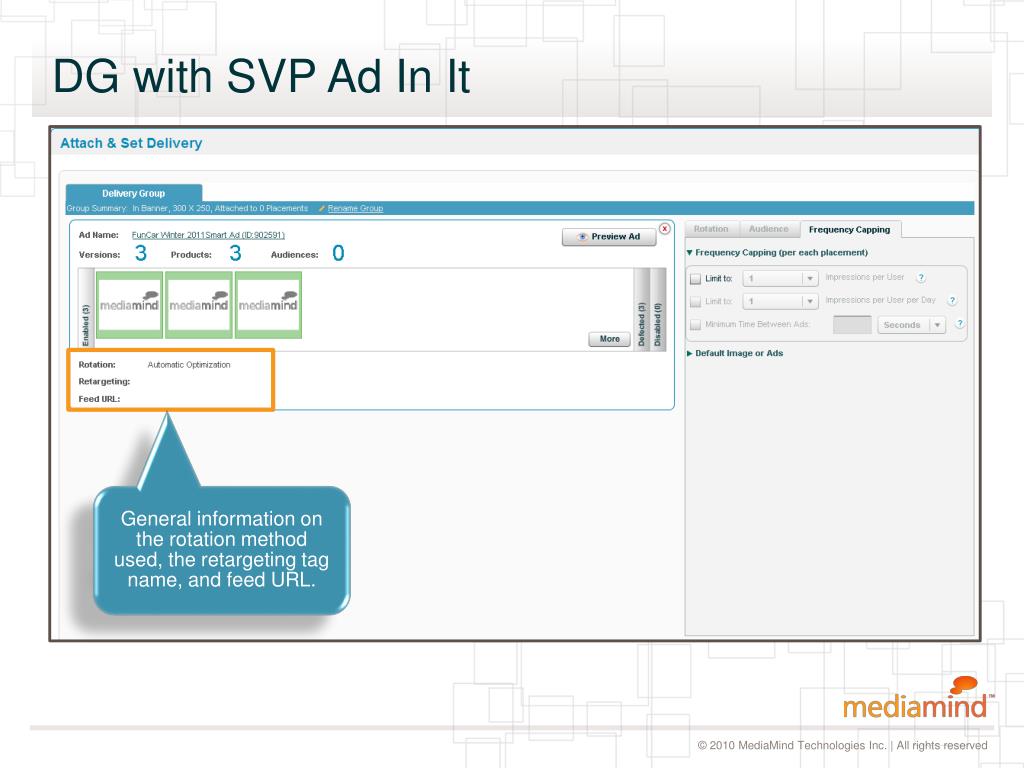
Task: Open the Defected (3) vertical tab
Action: tap(641, 310)
